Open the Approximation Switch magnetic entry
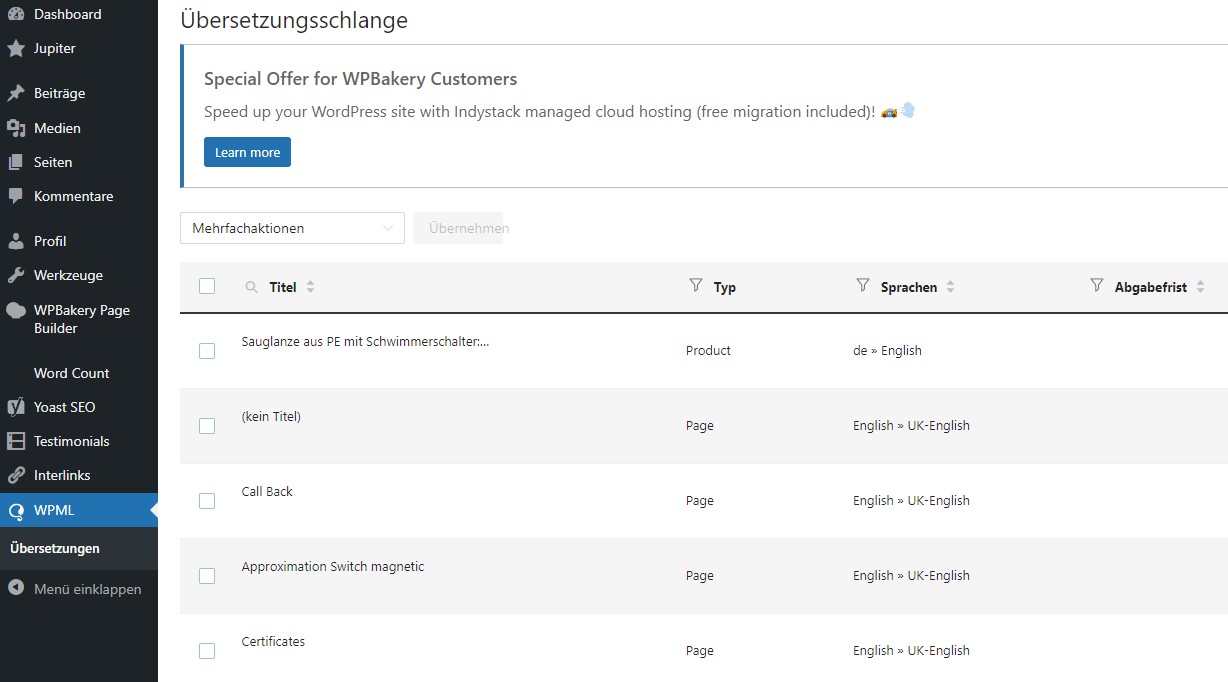 pos(332,566)
